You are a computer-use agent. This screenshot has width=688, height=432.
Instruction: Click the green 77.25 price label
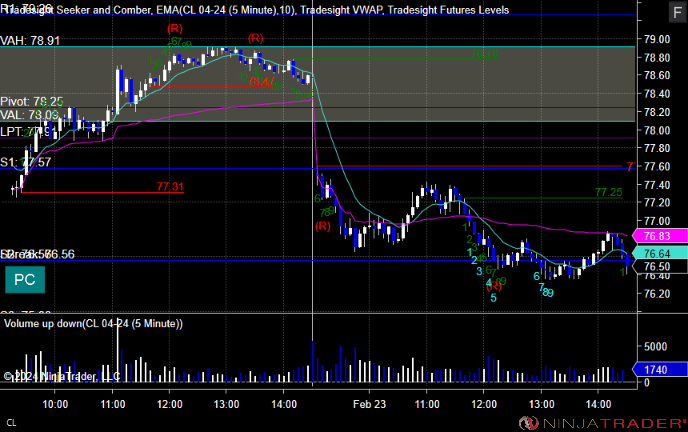(609, 192)
